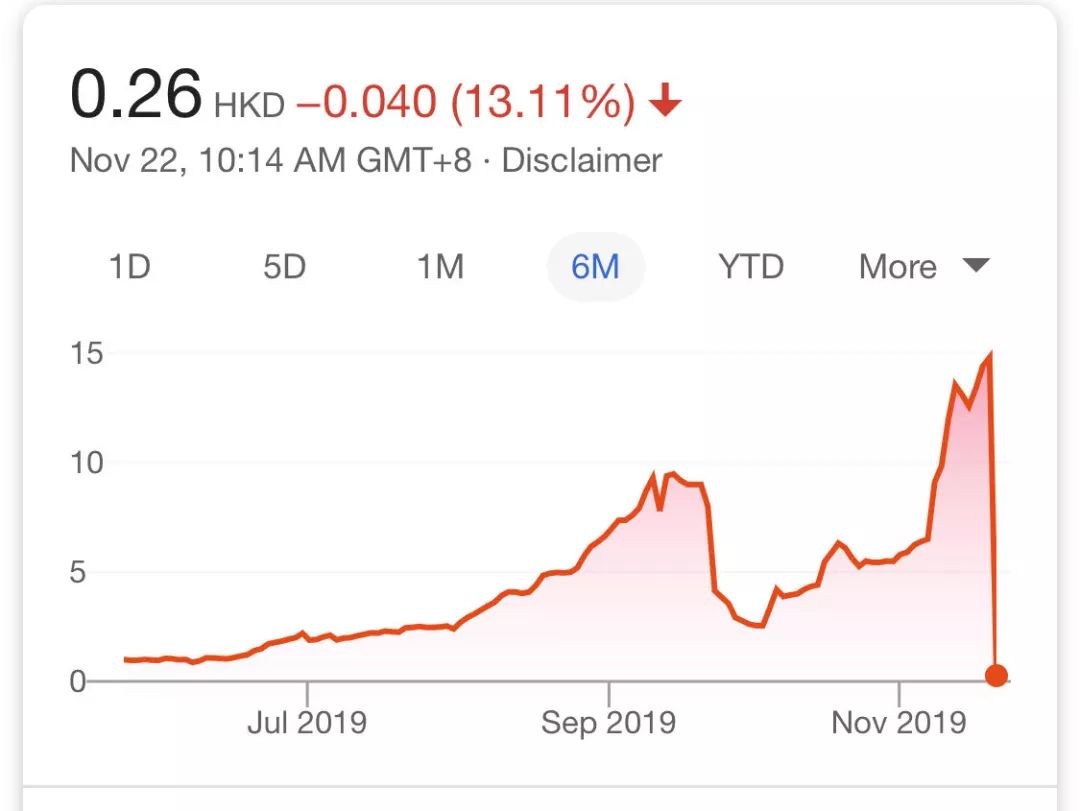Screen dimensions: 1080x811
Task: Switch to the 1M range
Action: (x=440, y=267)
